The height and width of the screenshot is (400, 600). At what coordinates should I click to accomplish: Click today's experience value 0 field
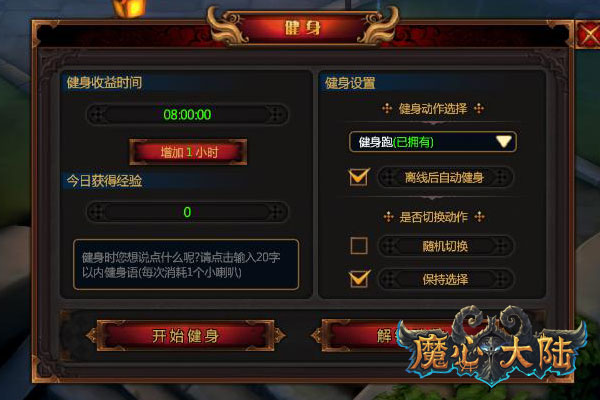pyautogui.click(x=187, y=212)
